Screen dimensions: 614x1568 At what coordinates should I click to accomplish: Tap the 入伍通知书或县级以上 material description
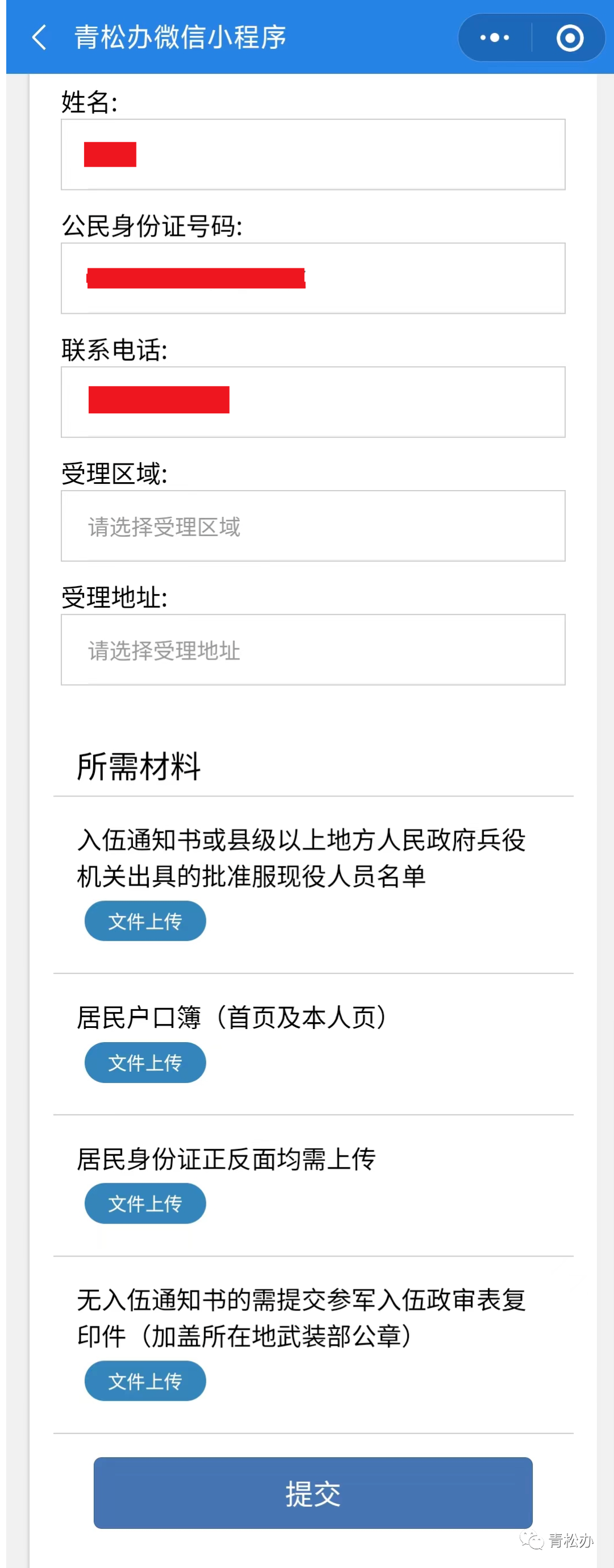(301, 858)
